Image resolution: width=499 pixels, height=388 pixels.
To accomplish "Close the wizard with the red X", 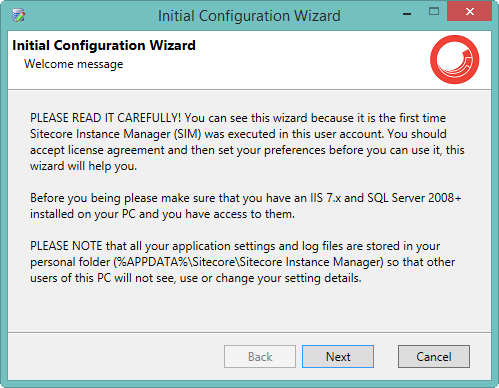I will (x=470, y=12).
